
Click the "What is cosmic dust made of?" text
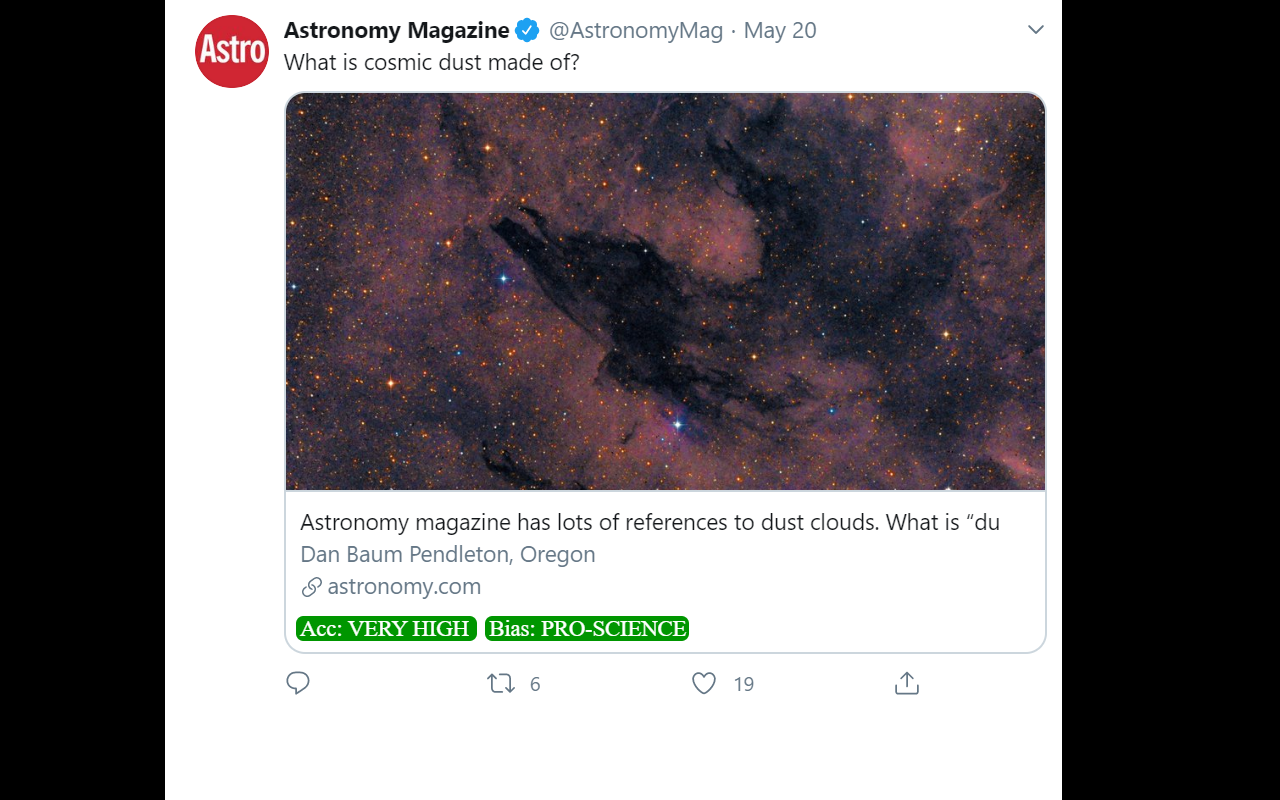click(x=432, y=63)
